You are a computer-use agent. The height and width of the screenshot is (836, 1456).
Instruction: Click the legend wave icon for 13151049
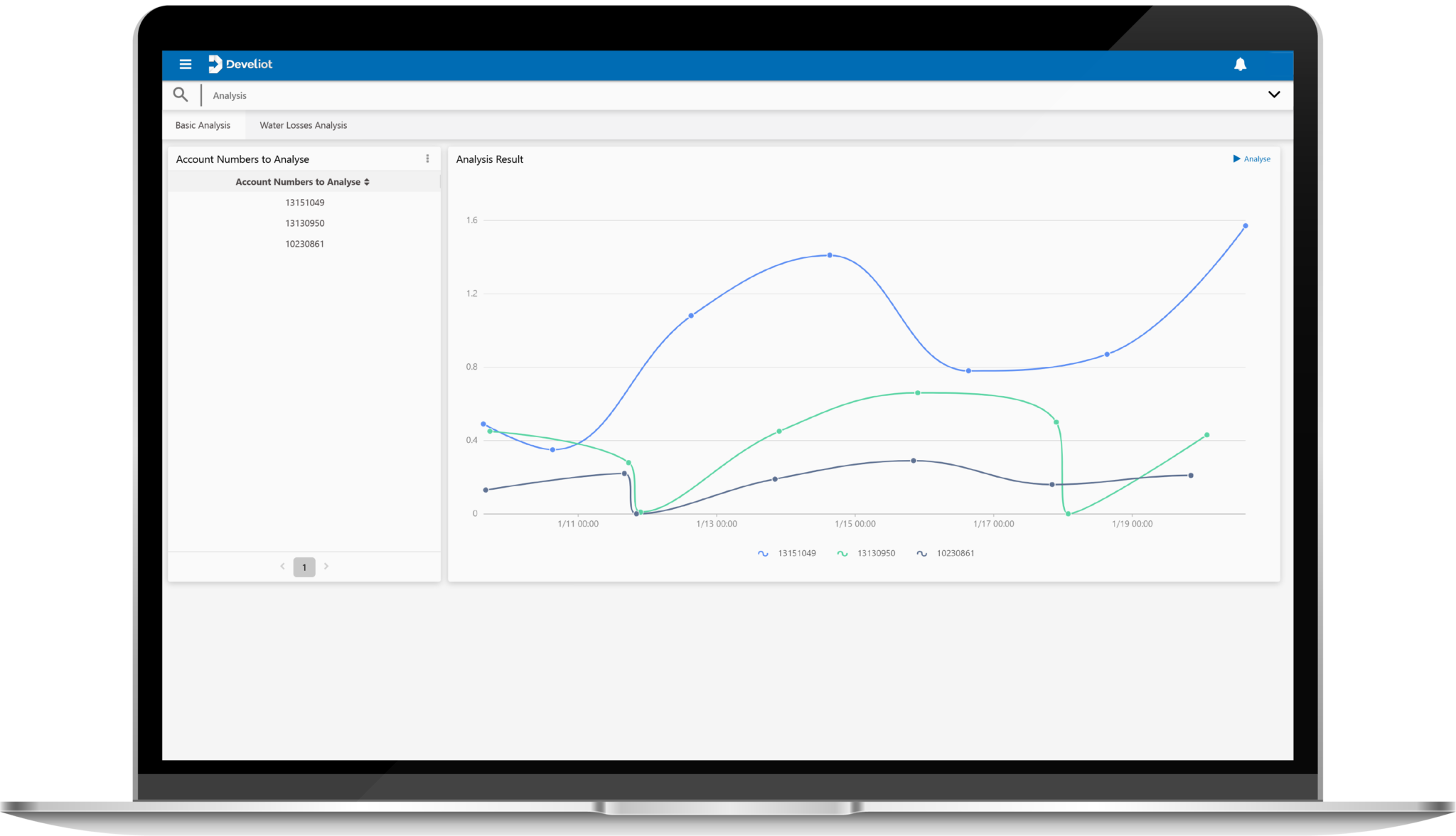(762, 552)
